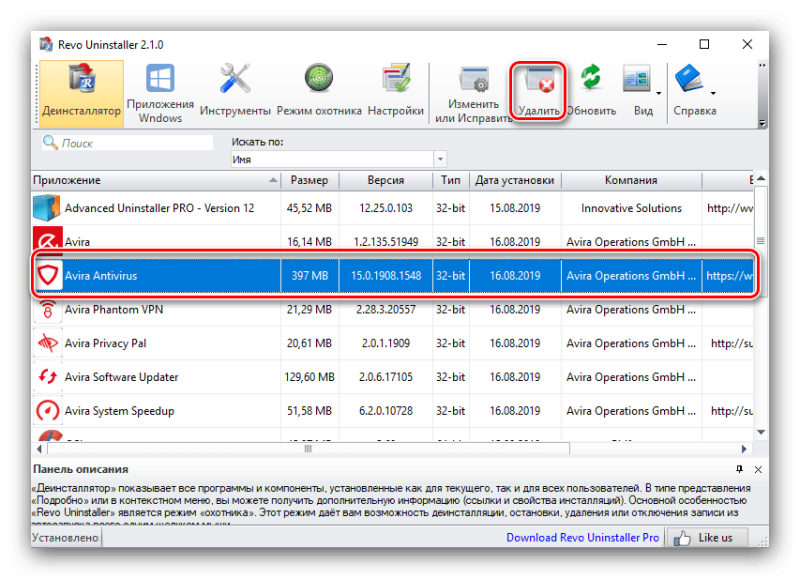Screen dimensions: 800x579
Task: Sort by Размер column header
Action: point(309,180)
